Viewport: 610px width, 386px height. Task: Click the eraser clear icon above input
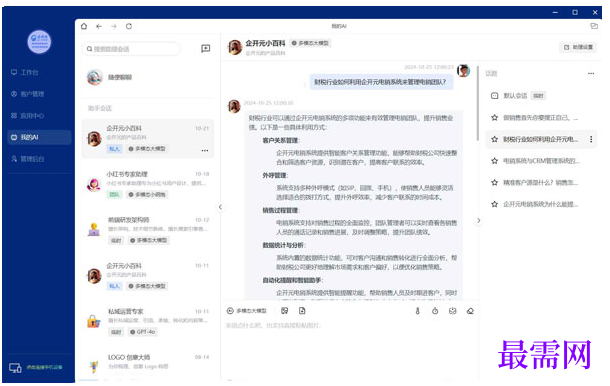(470, 311)
